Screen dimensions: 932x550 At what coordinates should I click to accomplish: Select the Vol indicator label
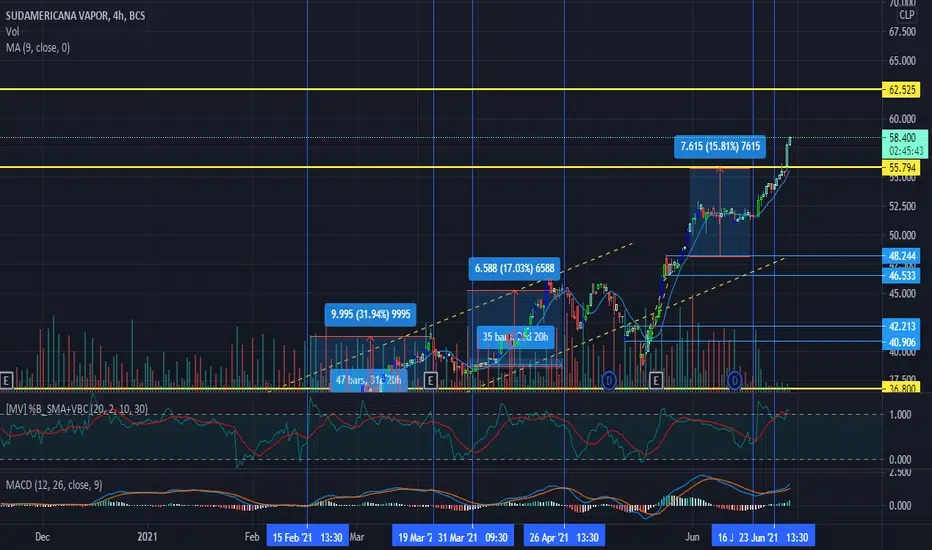pos(12,32)
